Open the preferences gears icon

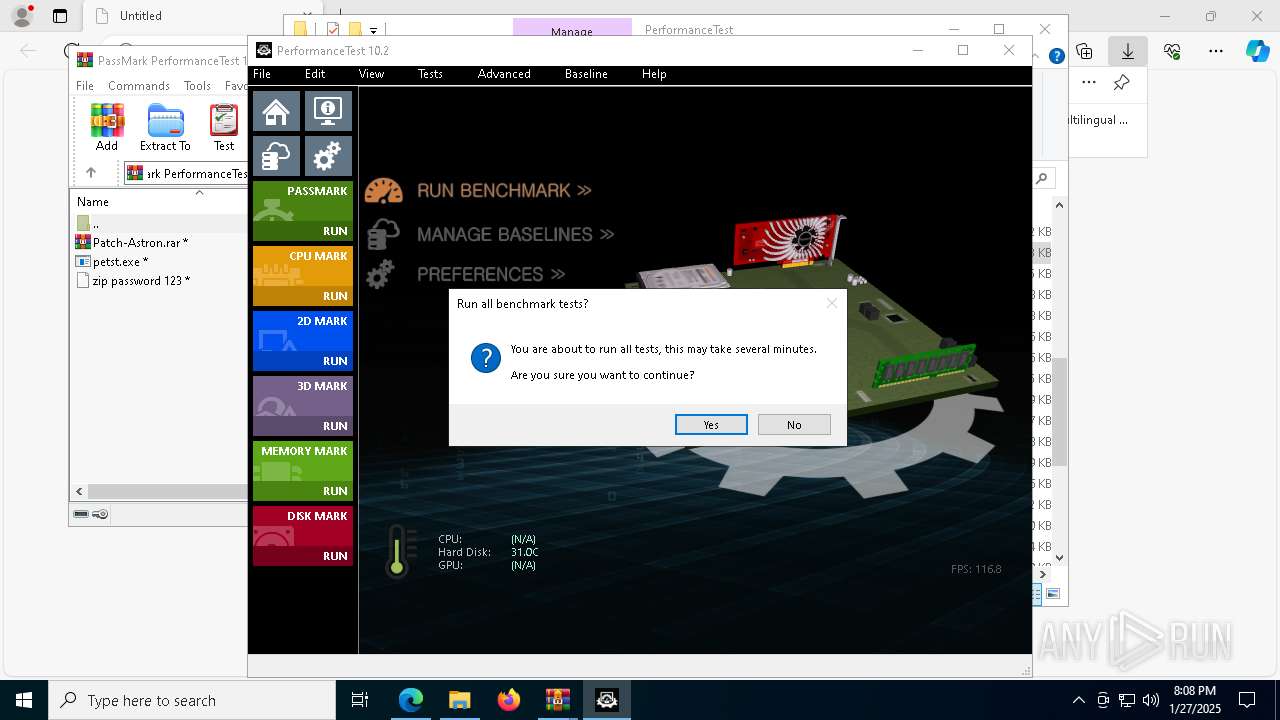point(328,156)
